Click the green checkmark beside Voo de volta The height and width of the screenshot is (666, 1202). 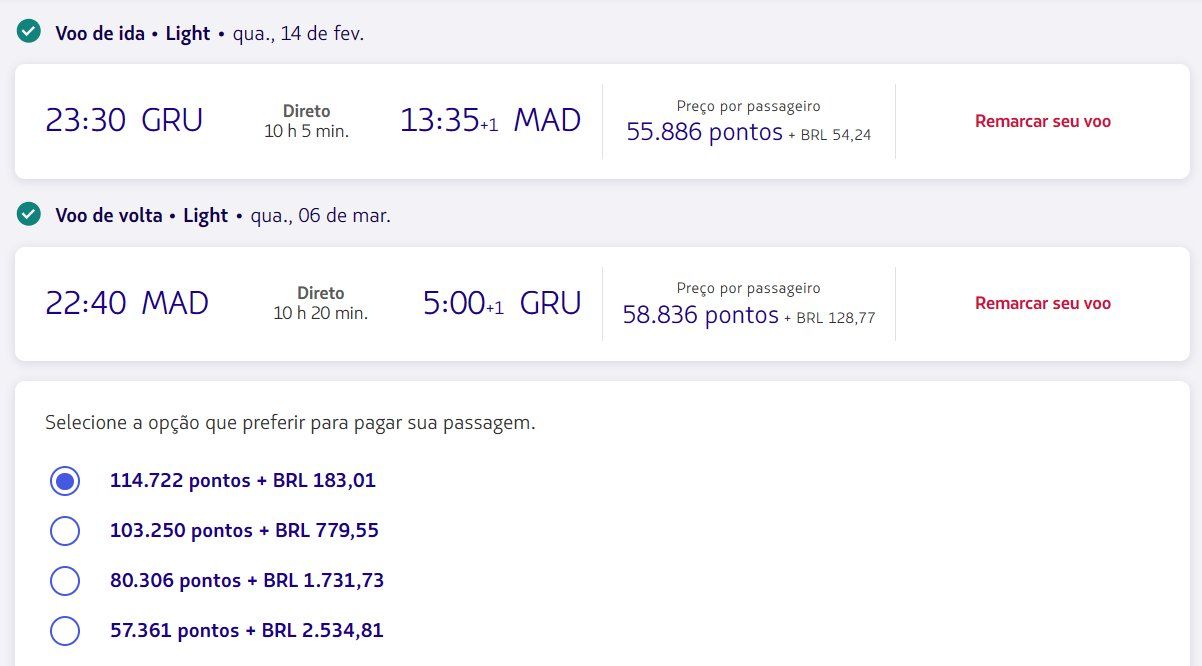28,214
